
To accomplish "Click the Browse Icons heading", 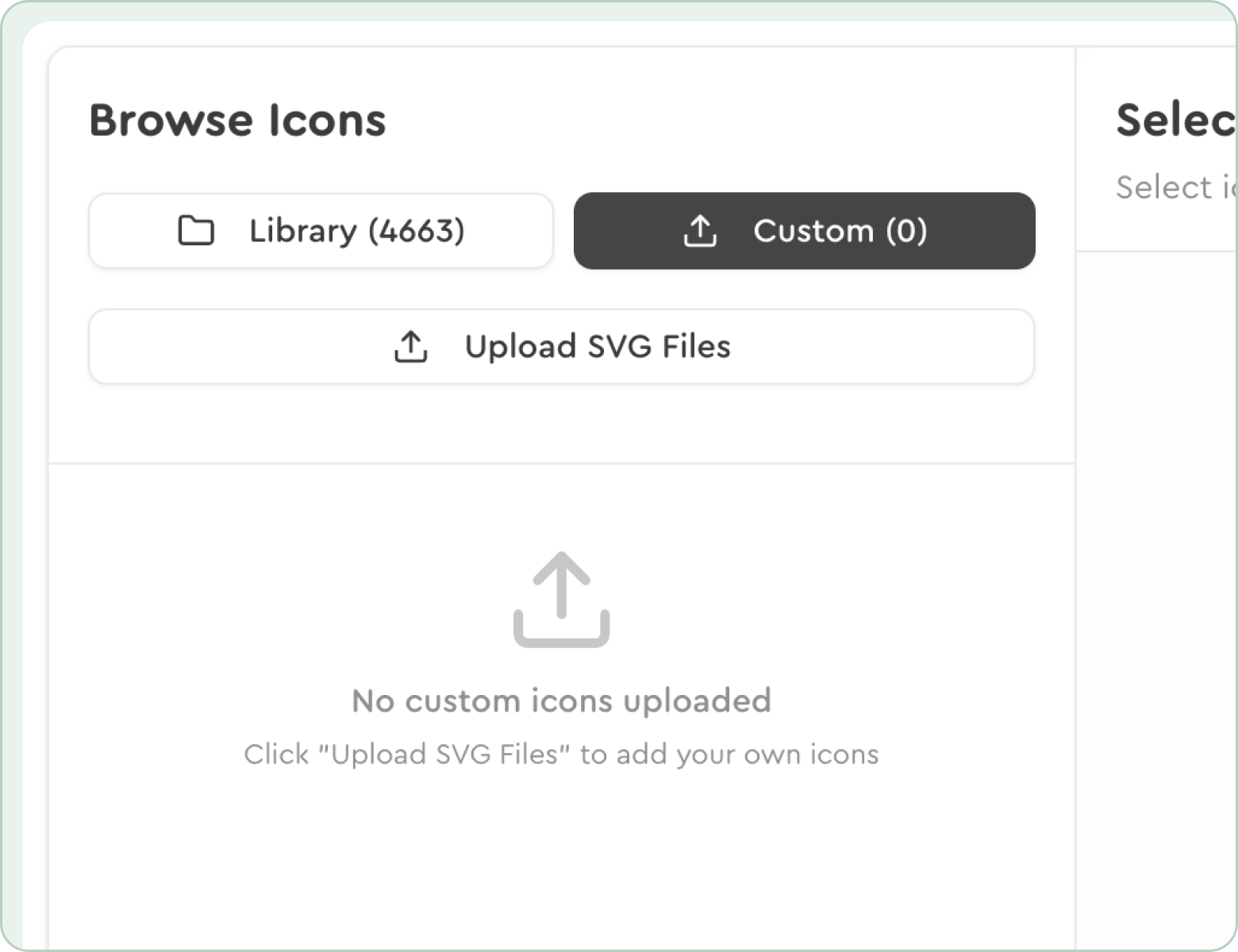I will (x=237, y=121).
